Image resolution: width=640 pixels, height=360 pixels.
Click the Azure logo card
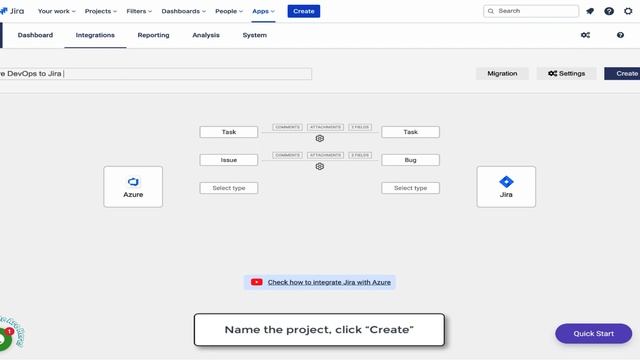pyautogui.click(x=133, y=187)
